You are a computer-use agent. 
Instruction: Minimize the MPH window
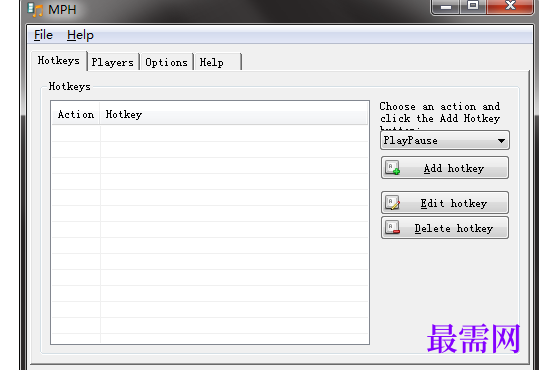446,6
